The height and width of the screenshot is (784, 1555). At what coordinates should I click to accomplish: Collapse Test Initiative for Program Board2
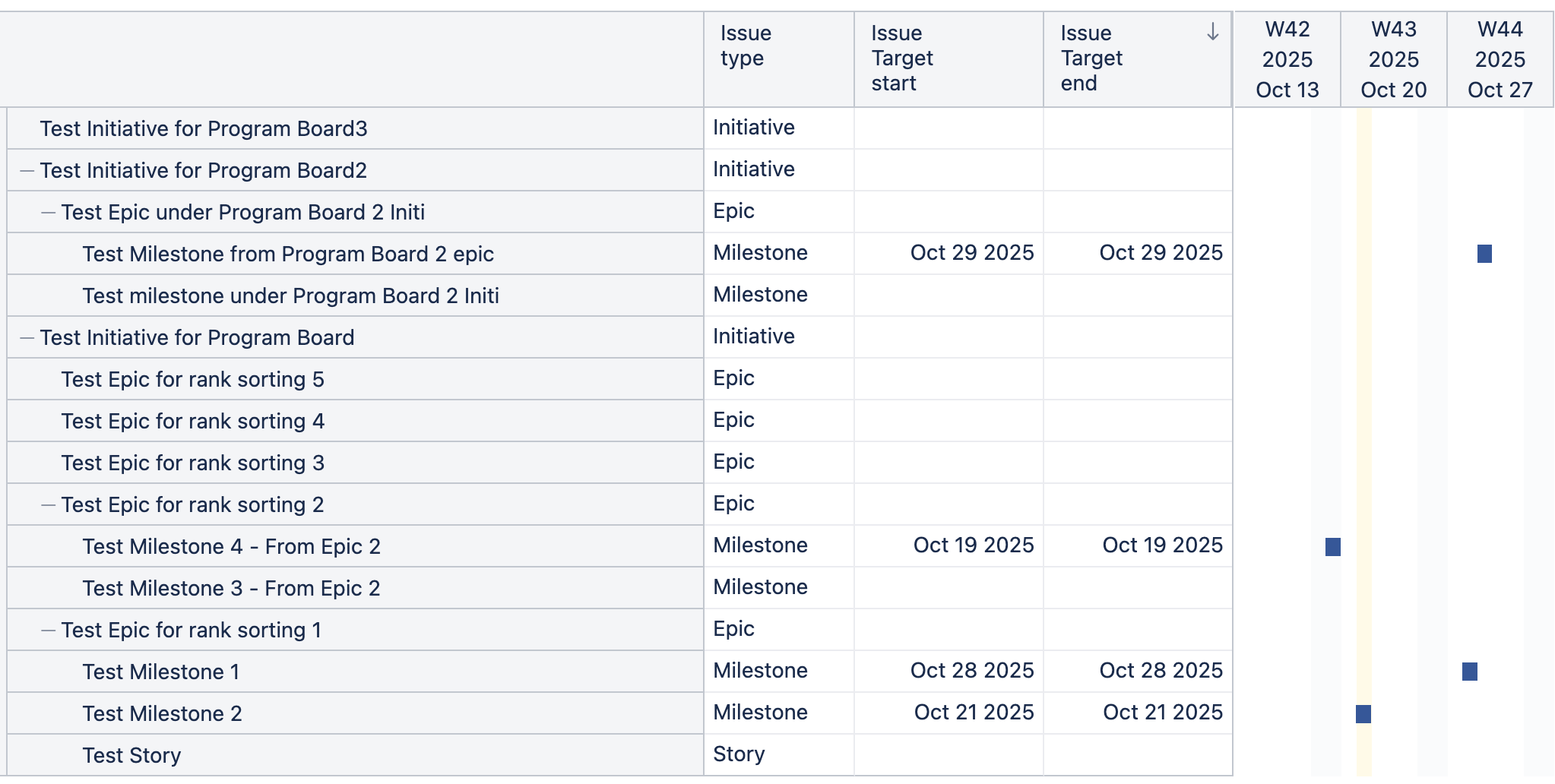coord(27,171)
